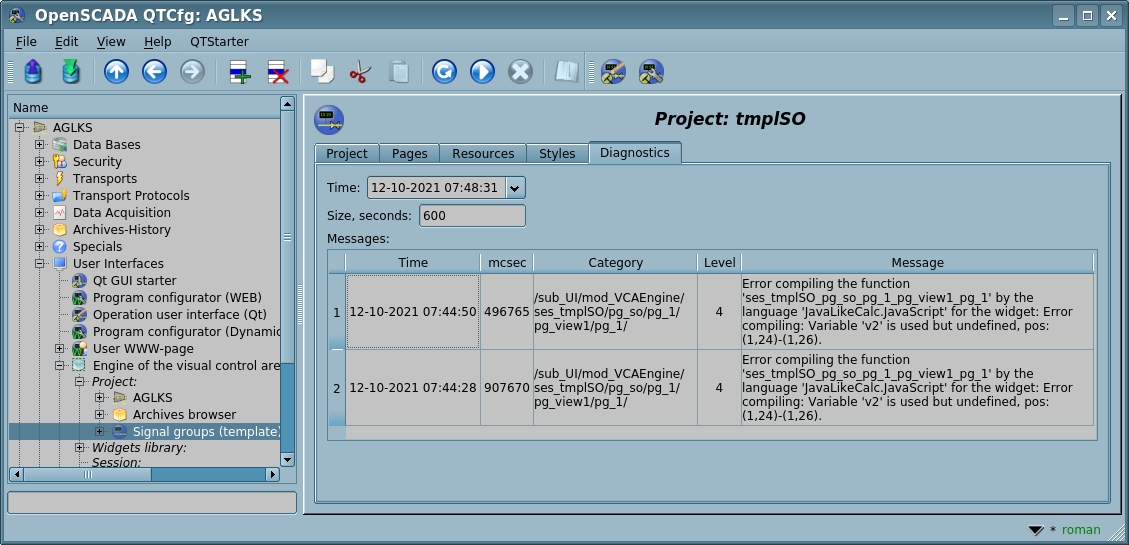Click the Copy item toolbar icon

323,72
